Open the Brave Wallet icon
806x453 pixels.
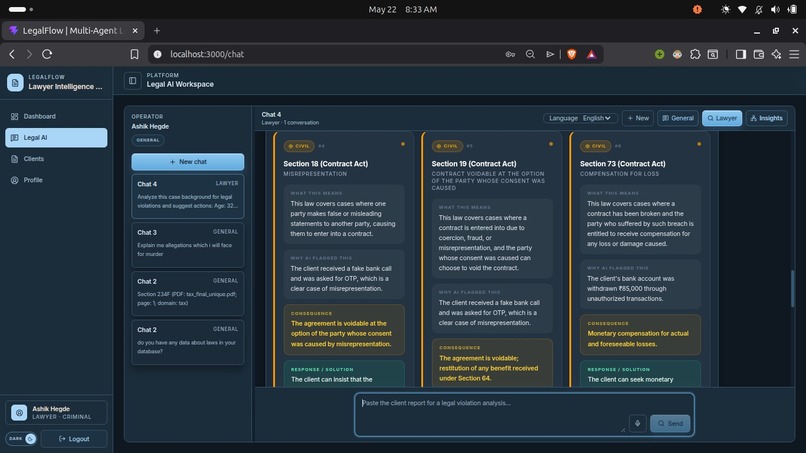pos(759,54)
